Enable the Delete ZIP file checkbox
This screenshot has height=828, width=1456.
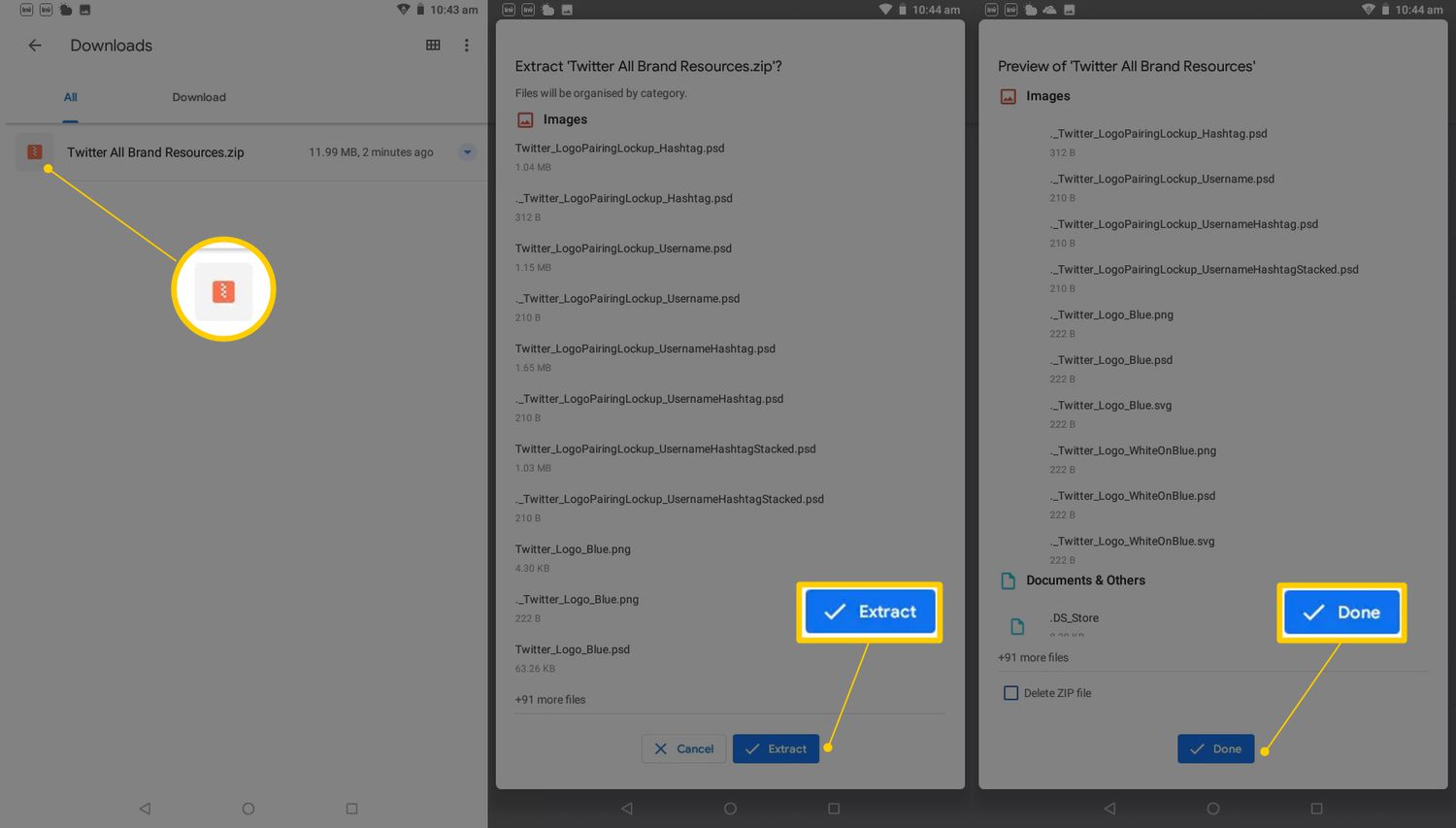pos(1010,693)
